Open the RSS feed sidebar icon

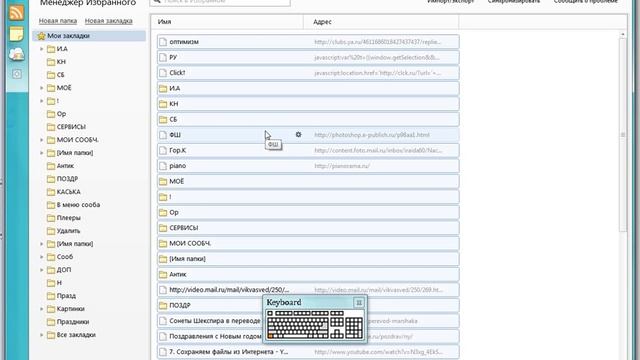[16, 12]
